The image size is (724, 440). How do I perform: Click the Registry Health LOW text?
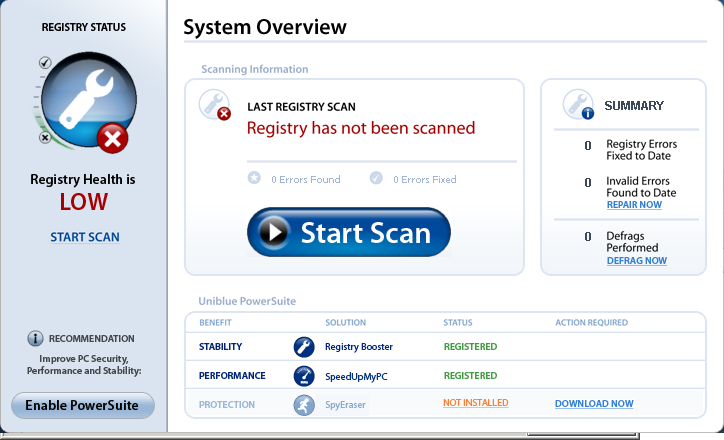tap(83, 203)
